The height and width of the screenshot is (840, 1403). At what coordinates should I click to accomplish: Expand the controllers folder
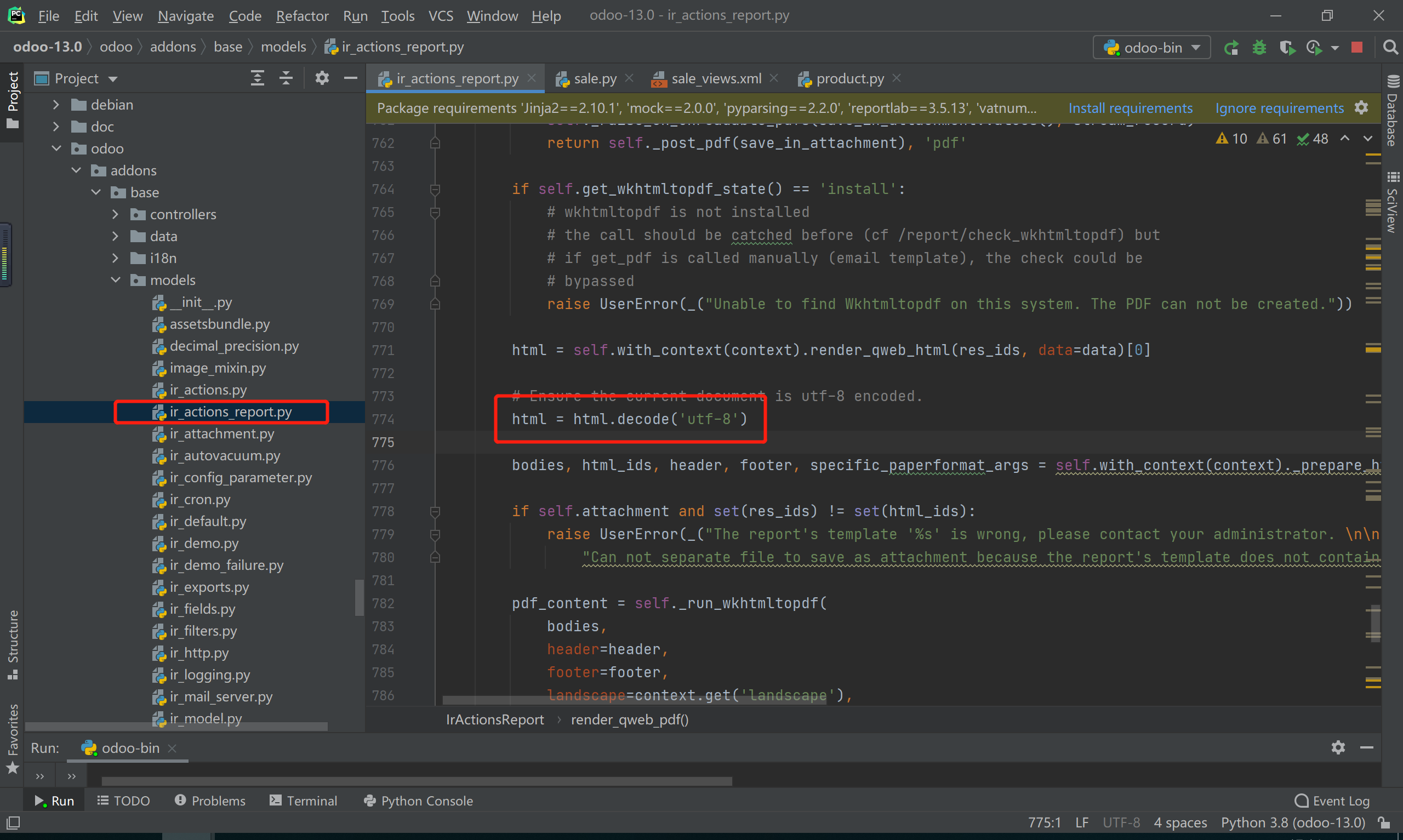coord(116,215)
